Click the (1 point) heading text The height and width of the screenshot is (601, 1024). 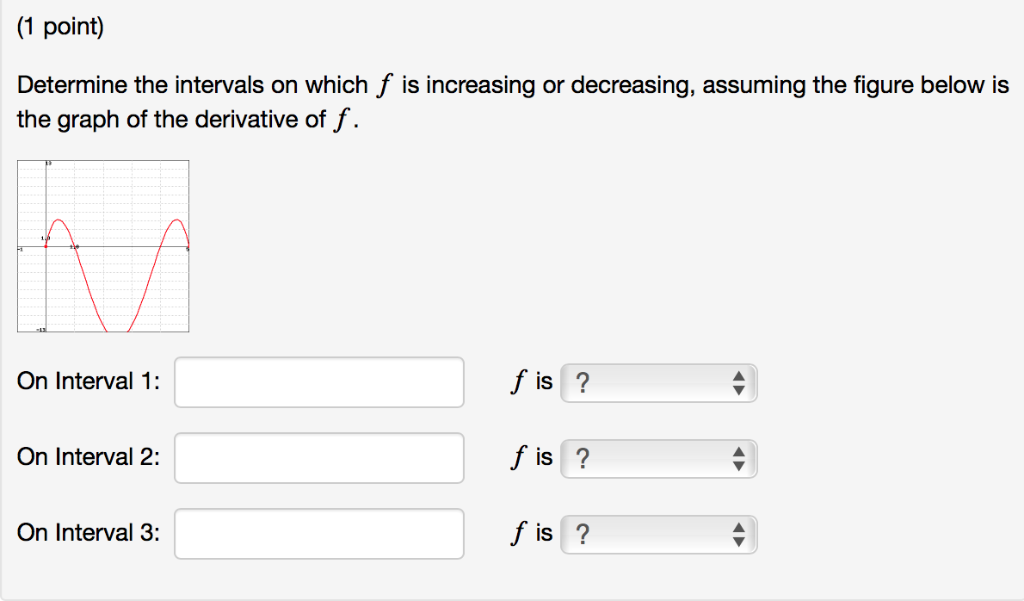(x=60, y=27)
